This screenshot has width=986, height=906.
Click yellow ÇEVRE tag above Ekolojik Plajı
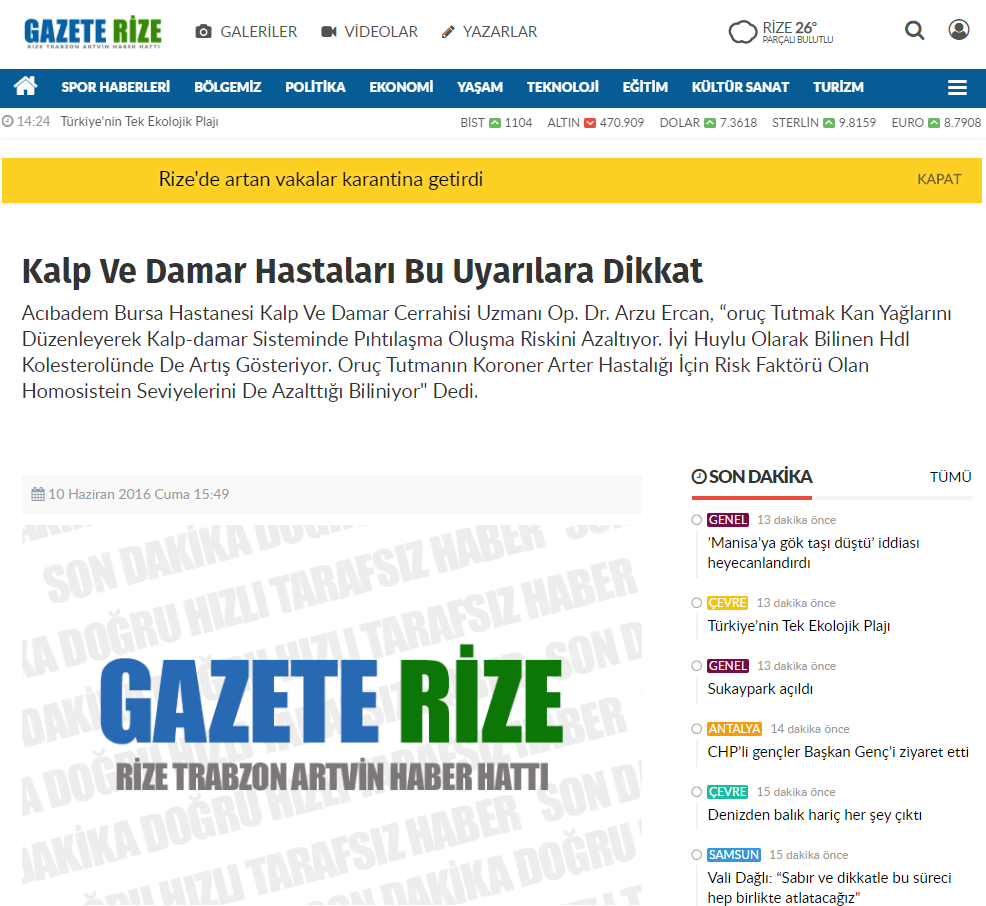tap(728, 603)
